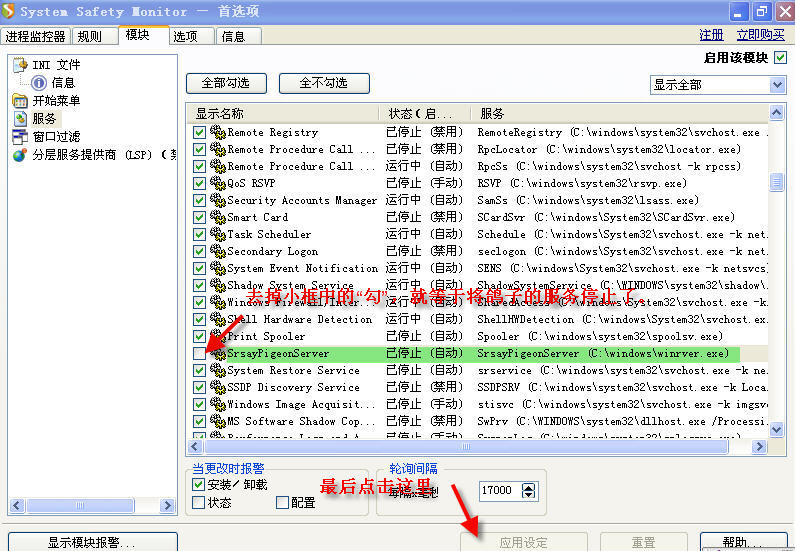Click the INI 文件 tree icon
Image resolution: width=795 pixels, height=551 pixels.
tap(20, 64)
